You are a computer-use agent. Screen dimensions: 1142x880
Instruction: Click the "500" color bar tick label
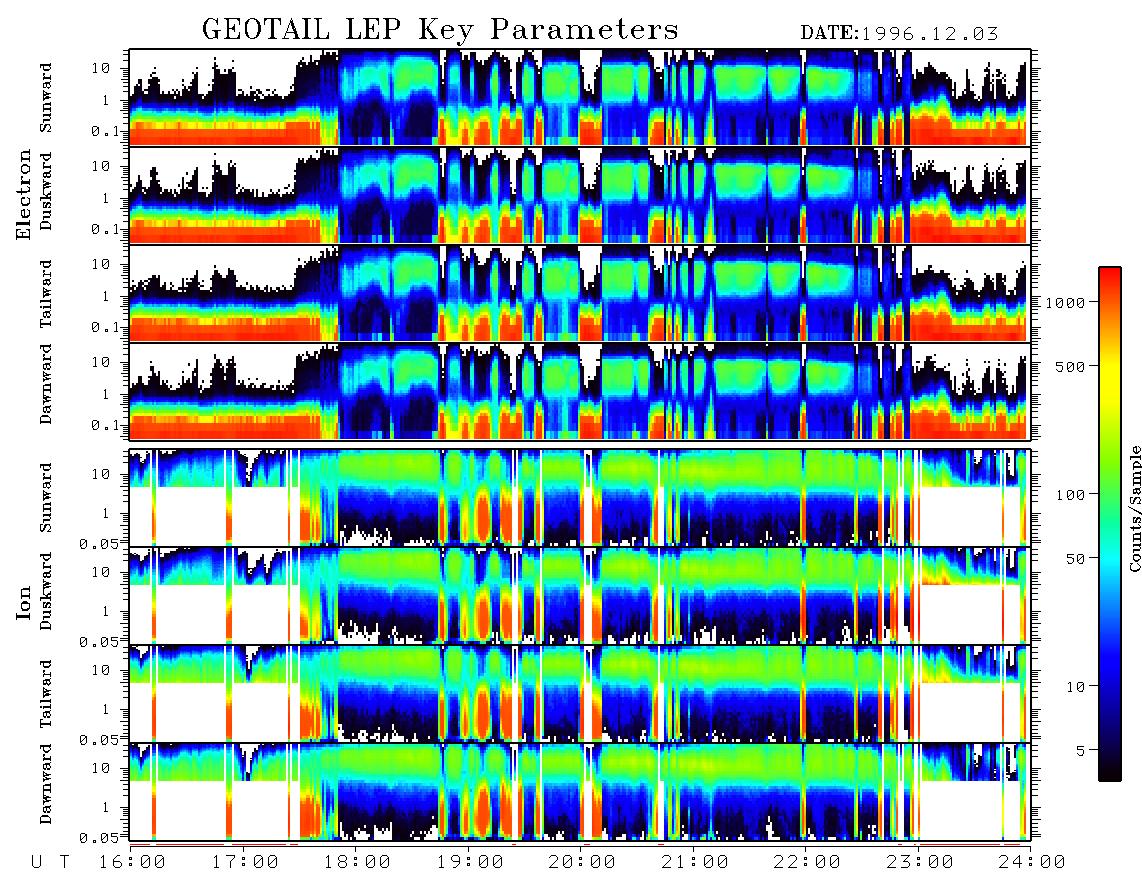click(x=1070, y=366)
